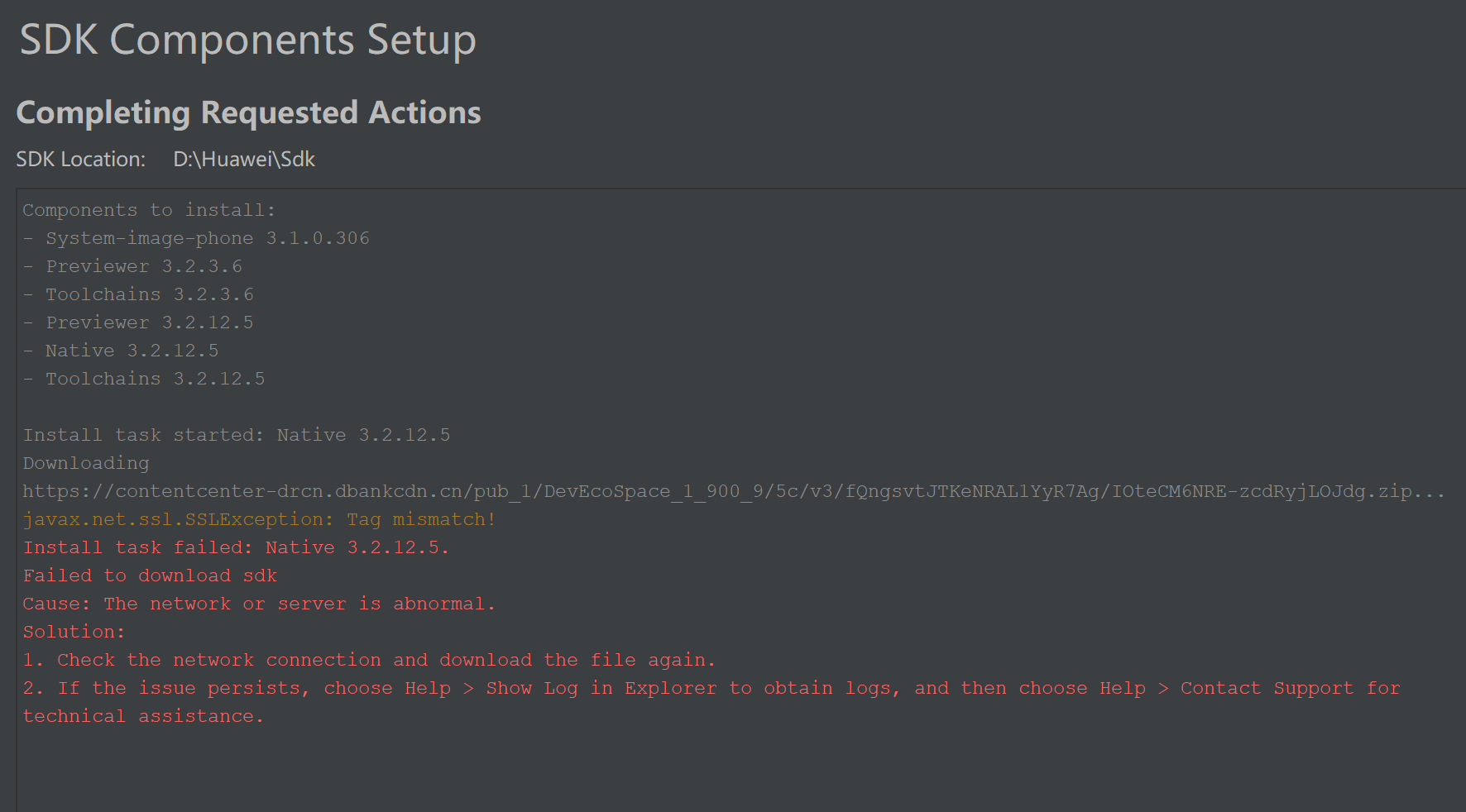Click the Completing Requested Actions heading
The image size is (1466, 812).
pyautogui.click(x=248, y=112)
